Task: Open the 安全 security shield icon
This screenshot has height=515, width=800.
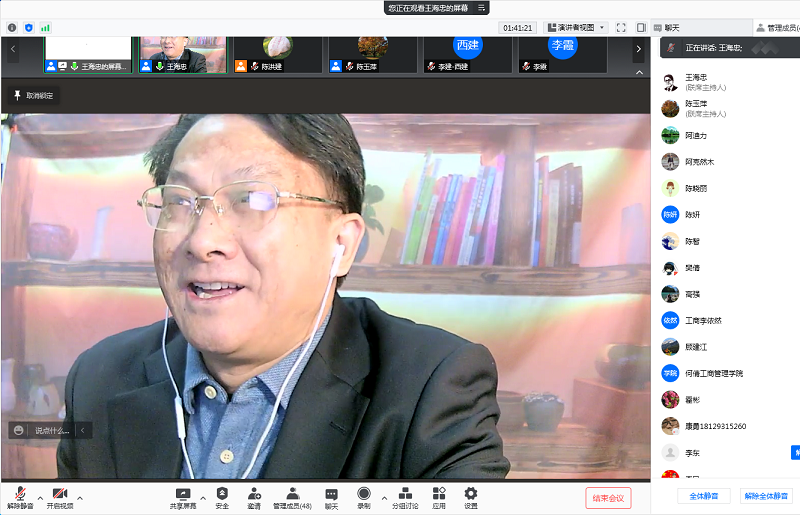Action: click(222, 494)
